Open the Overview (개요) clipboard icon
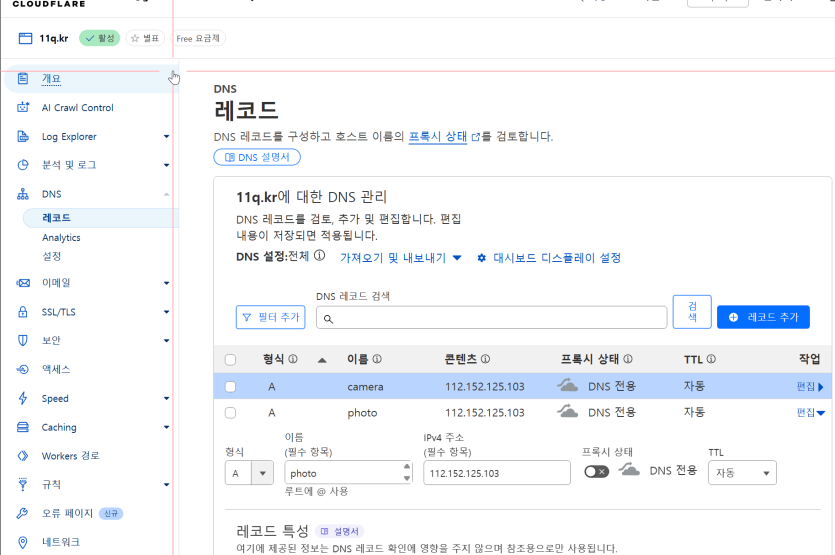Image resolution: width=835 pixels, height=555 pixels. 23,79
